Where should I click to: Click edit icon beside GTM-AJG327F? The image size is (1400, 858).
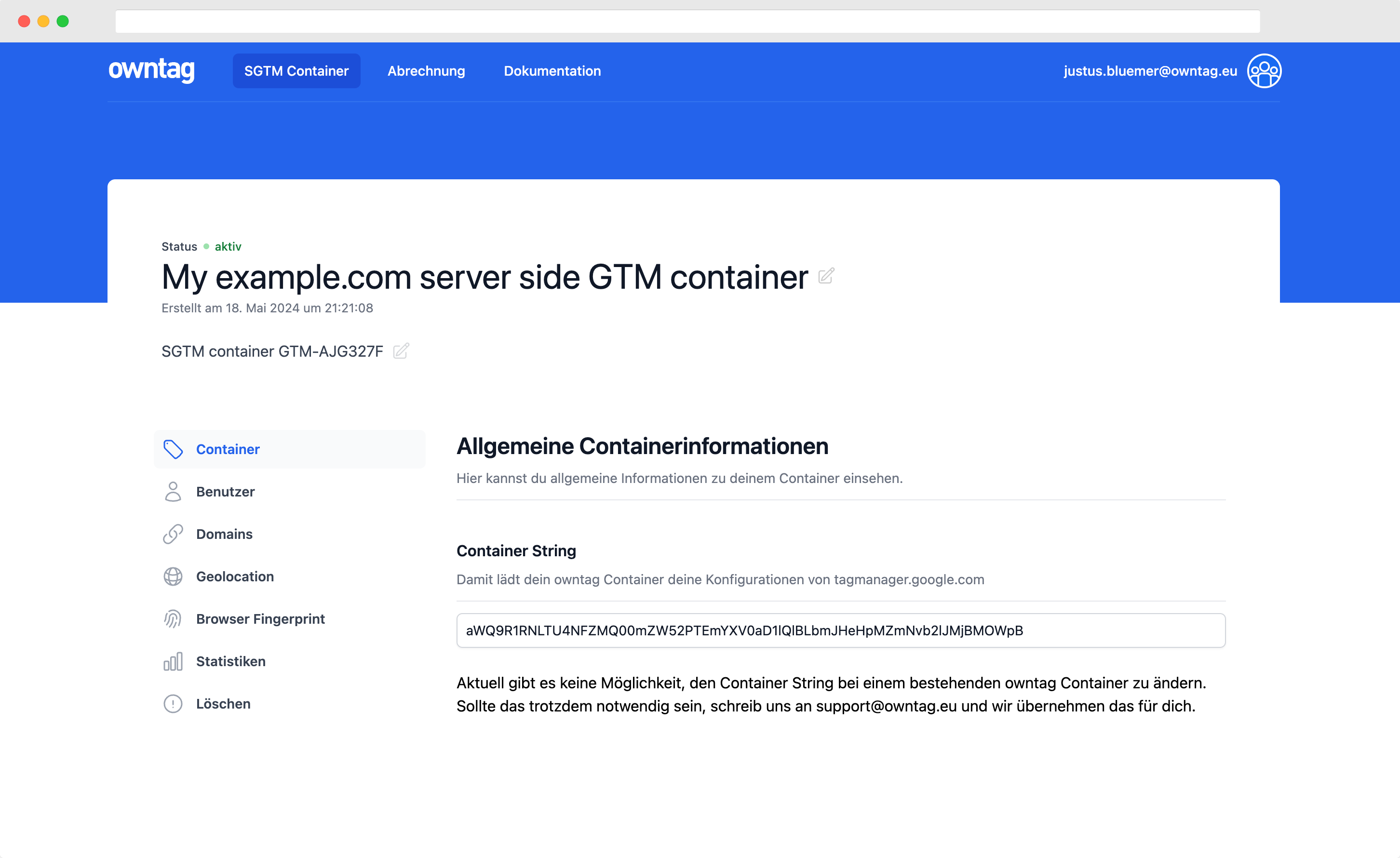[x=401, y=351]
